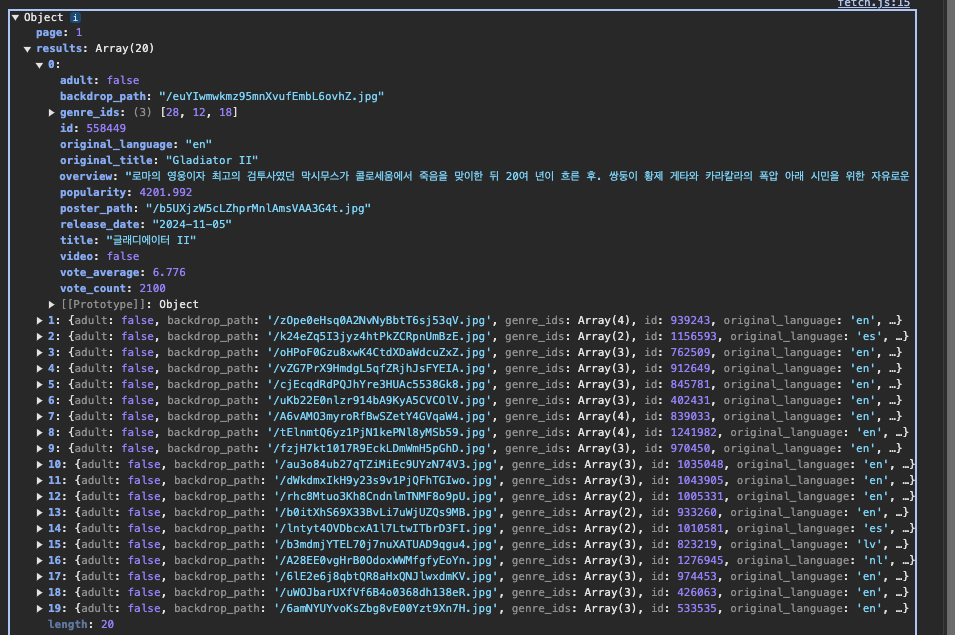Expand array item 3 with id 762509

click(x=40, y=353)
